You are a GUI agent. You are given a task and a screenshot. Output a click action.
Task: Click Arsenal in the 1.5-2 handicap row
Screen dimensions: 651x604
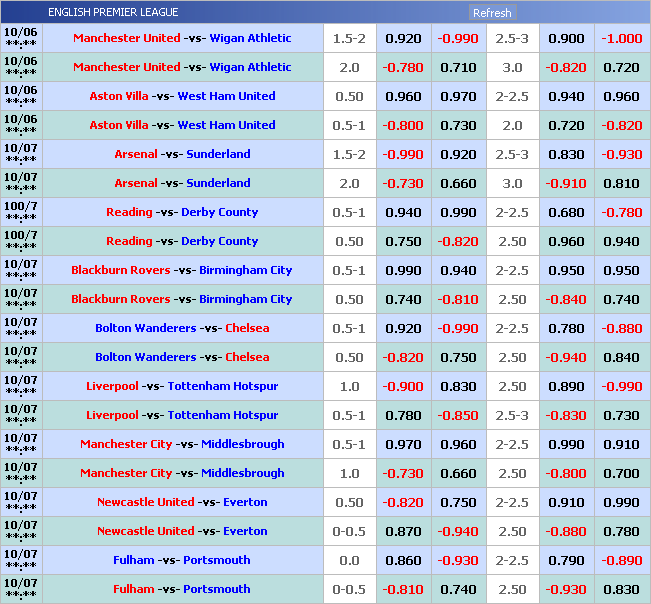(x=136, y=154)
